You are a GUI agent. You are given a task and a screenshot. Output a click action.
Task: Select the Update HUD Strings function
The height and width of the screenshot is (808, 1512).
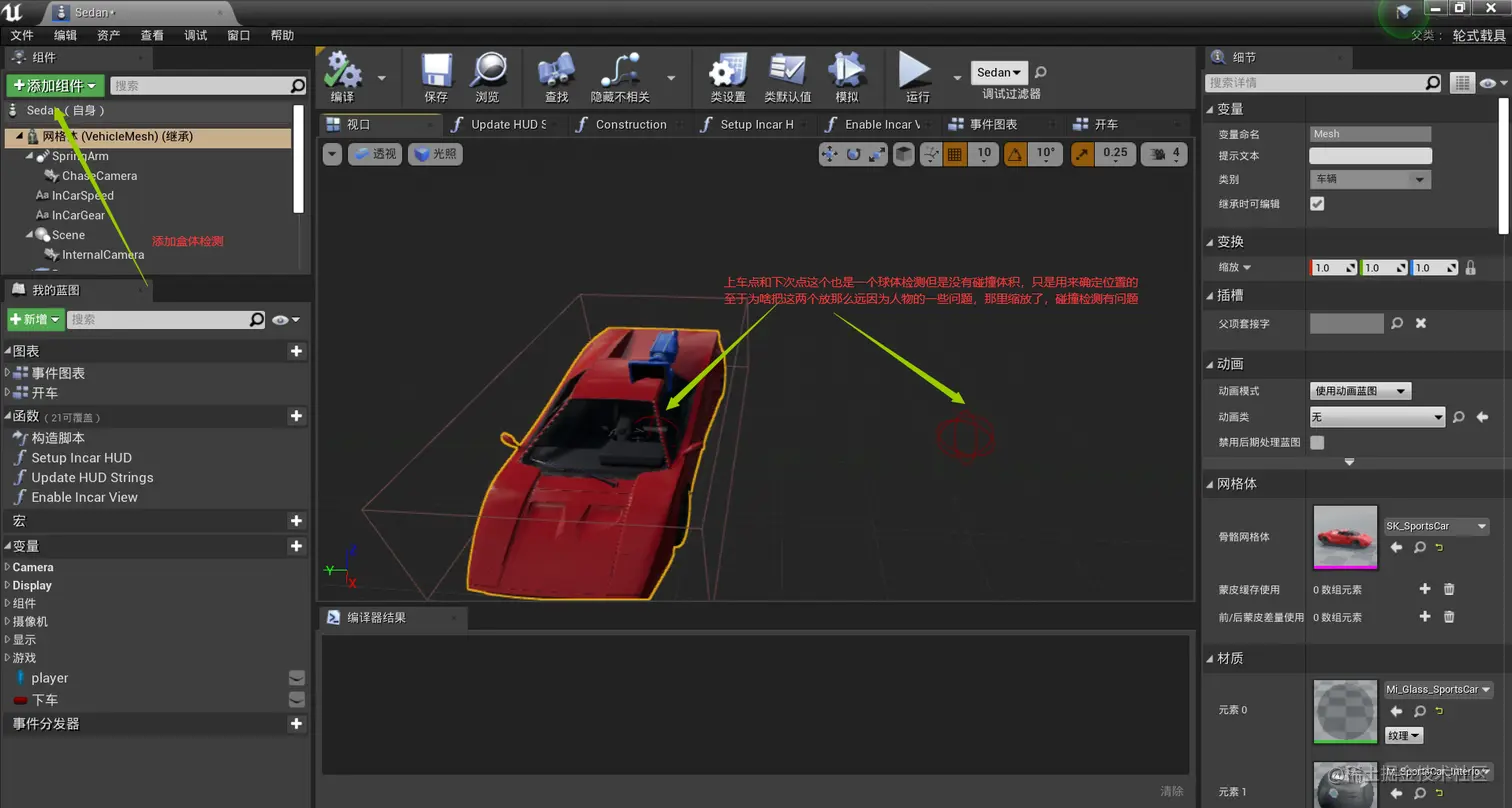coord(92,477)
